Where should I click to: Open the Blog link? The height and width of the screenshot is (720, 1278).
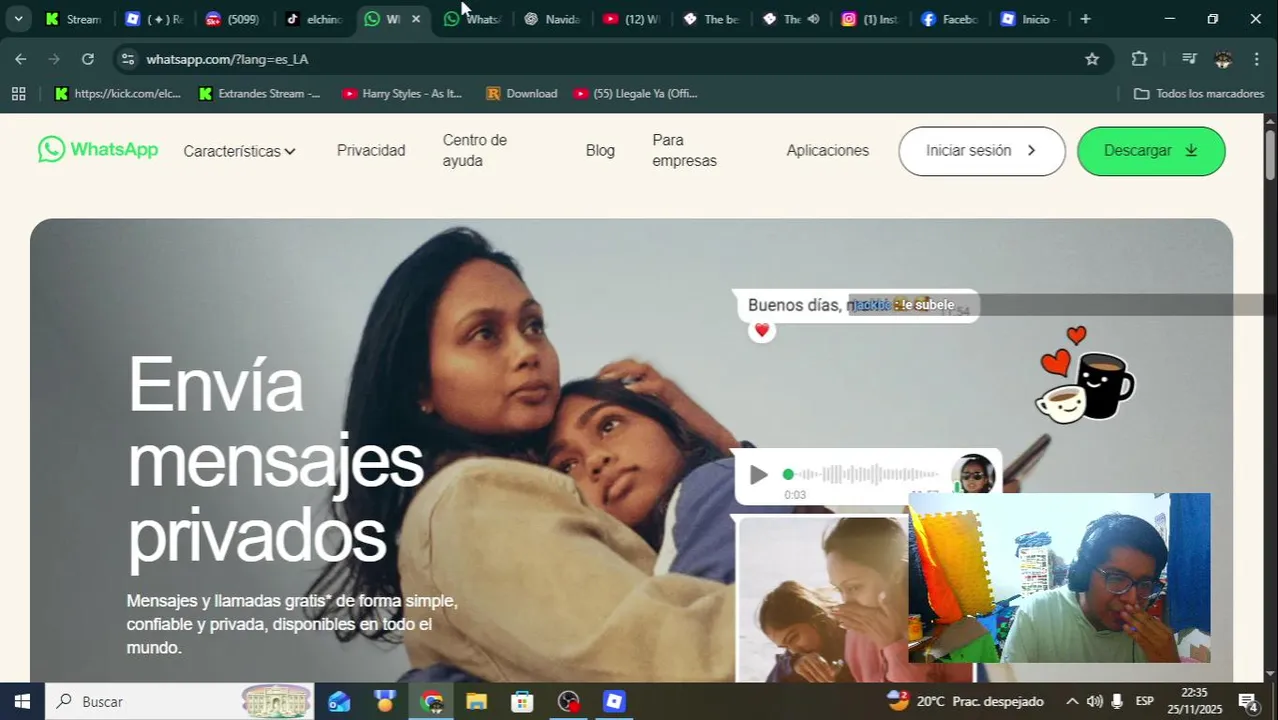click(x=600, y=150)
